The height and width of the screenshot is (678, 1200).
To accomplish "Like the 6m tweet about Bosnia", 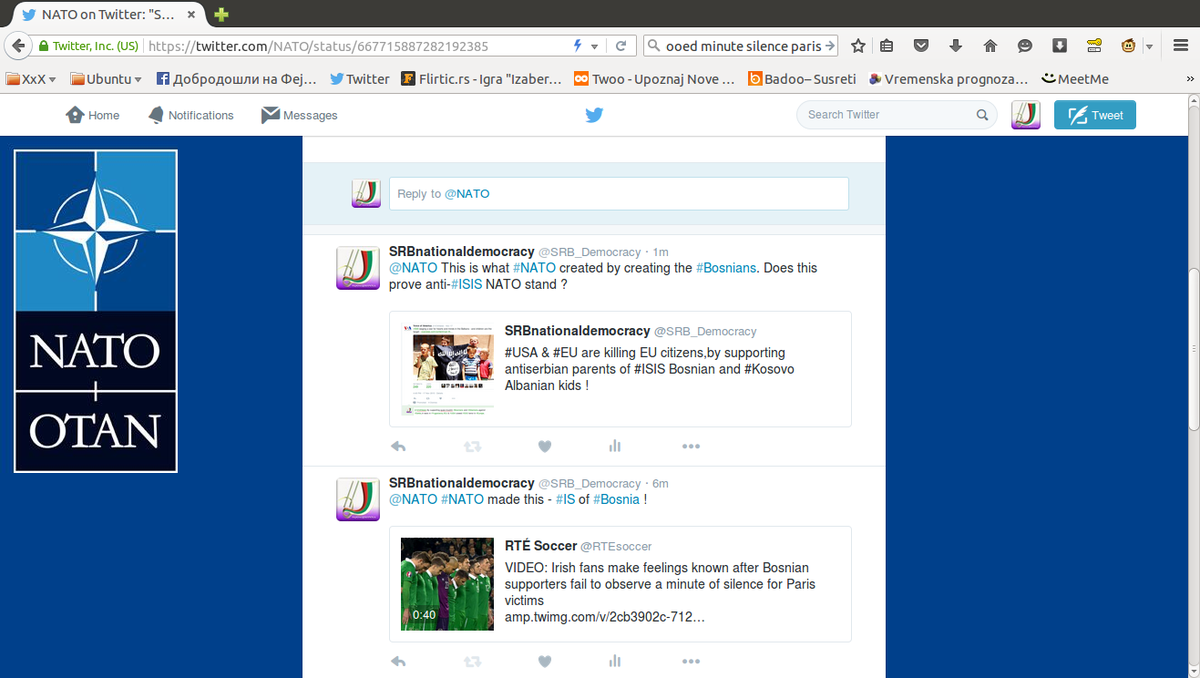I will pos(545,661).
